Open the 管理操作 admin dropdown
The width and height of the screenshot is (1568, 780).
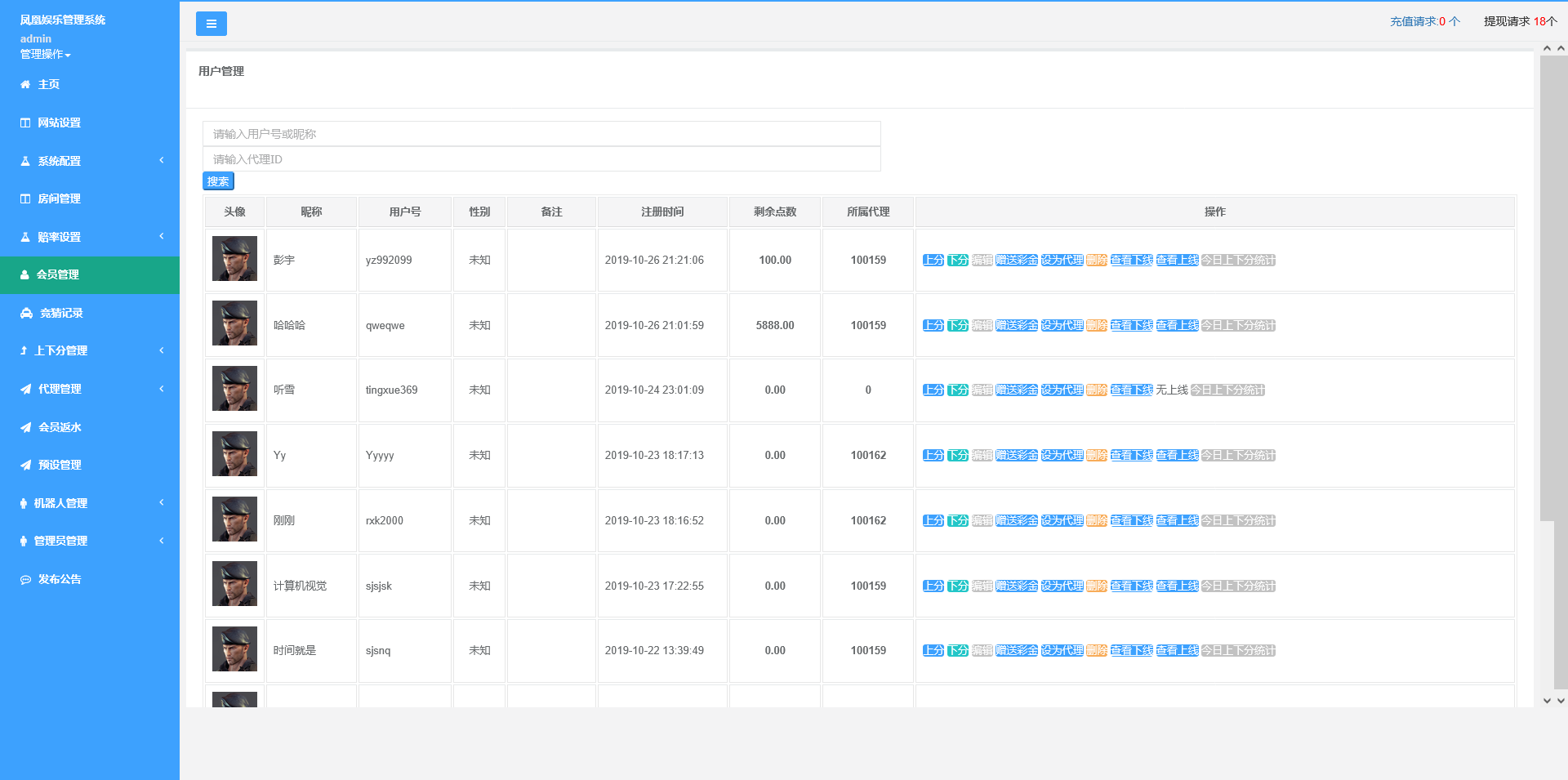tap(46, 54)
